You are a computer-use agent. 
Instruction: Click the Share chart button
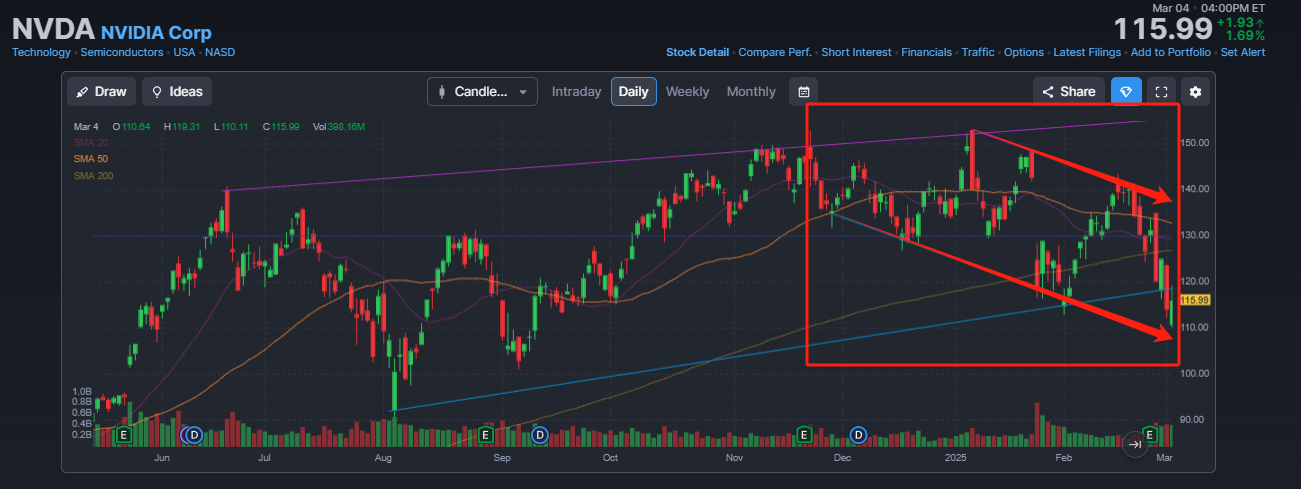[1069, 92]
